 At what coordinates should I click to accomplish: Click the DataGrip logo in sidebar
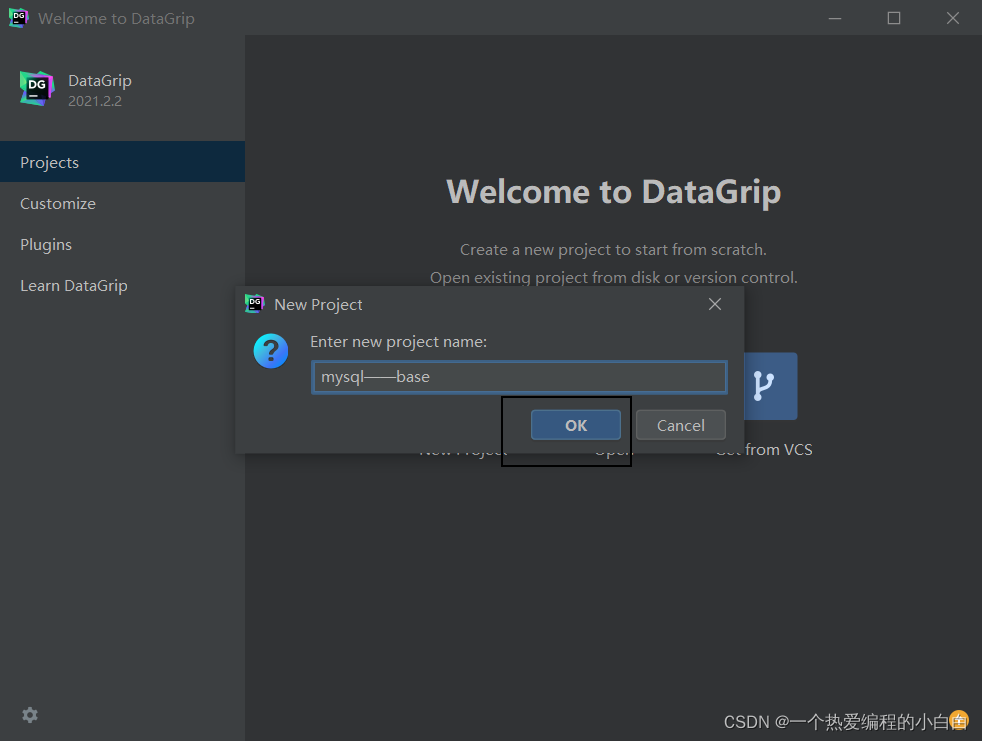(x=36, y=88)
